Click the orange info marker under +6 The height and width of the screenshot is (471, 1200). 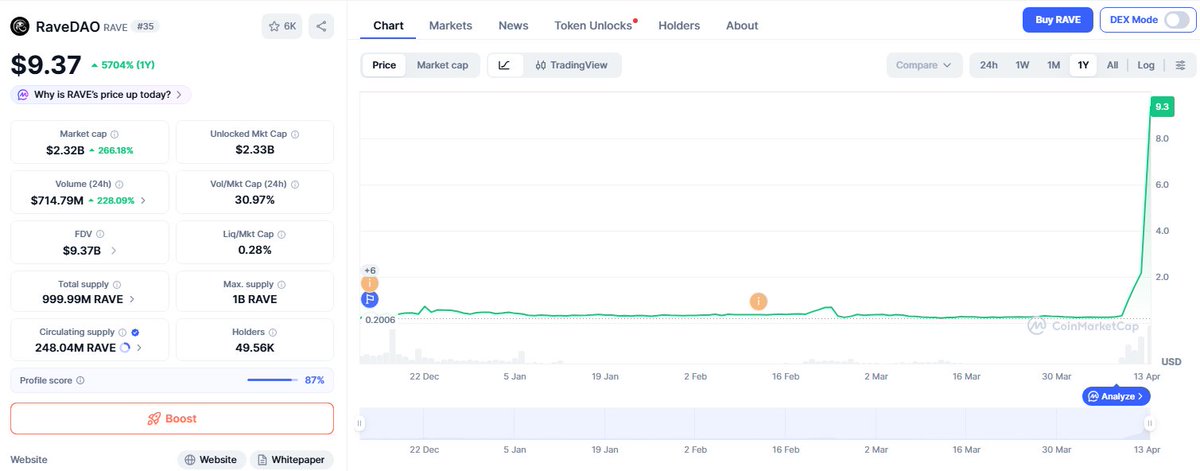tap(370, 284)
